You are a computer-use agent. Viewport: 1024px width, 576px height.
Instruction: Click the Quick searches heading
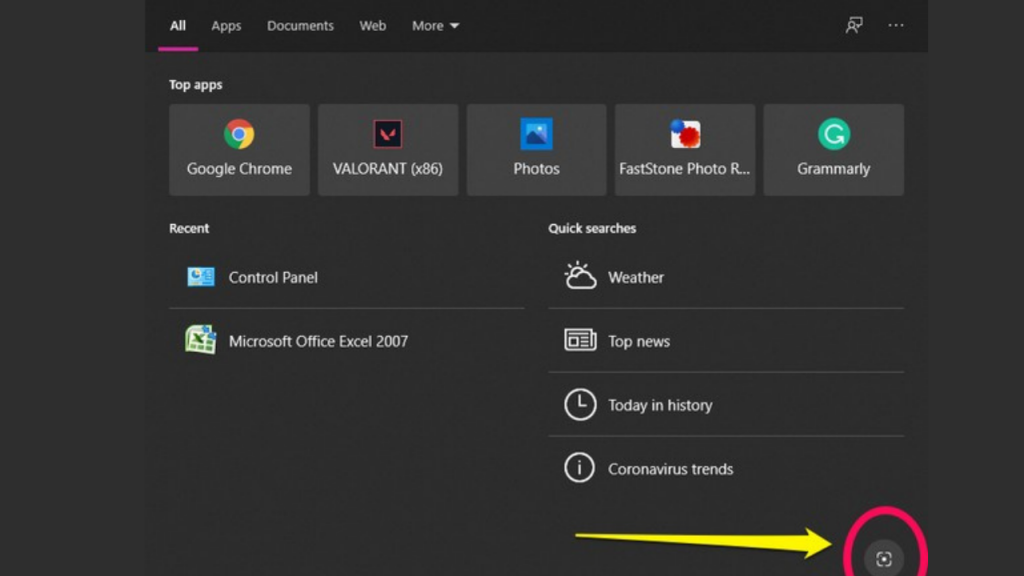coord(592,228)
